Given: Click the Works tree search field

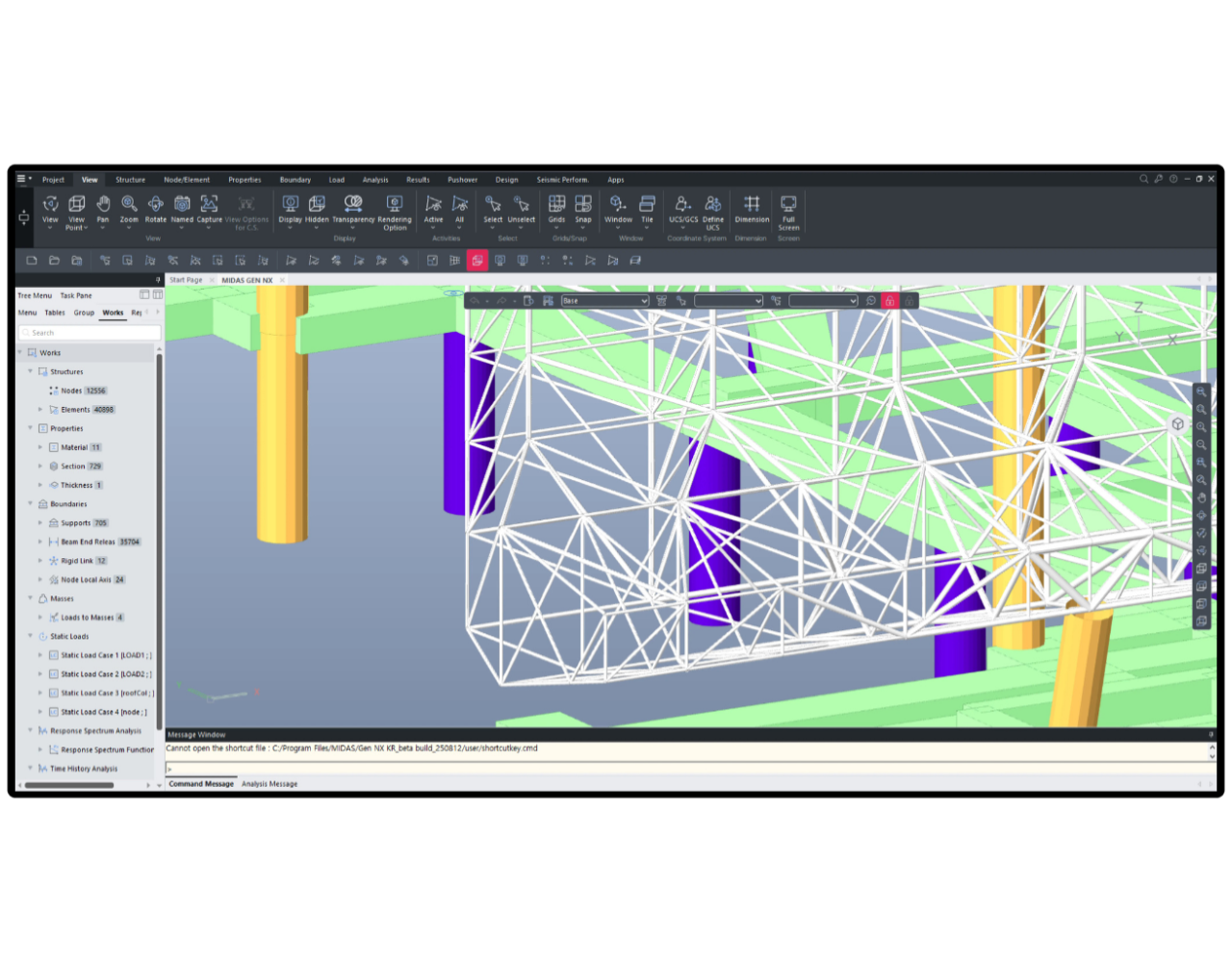Looking at the screenshot, I should (x=89, y=333).
